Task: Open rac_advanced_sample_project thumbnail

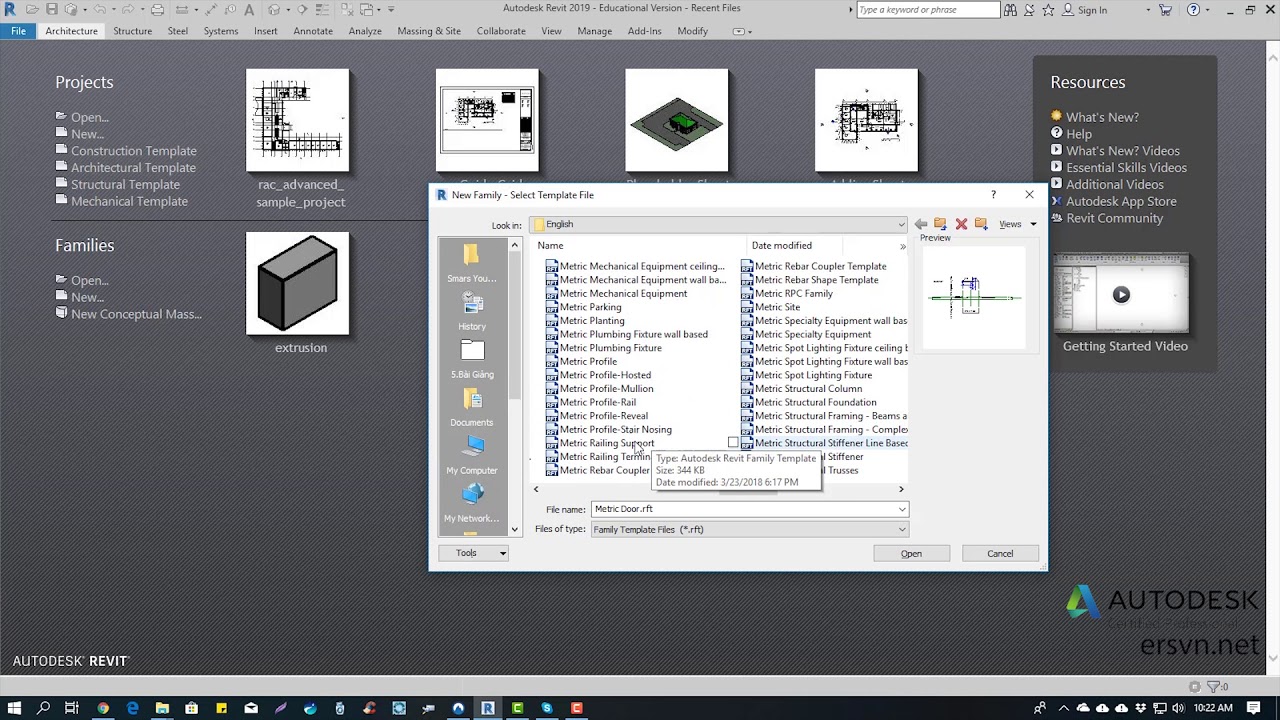Action: [298, 120]
